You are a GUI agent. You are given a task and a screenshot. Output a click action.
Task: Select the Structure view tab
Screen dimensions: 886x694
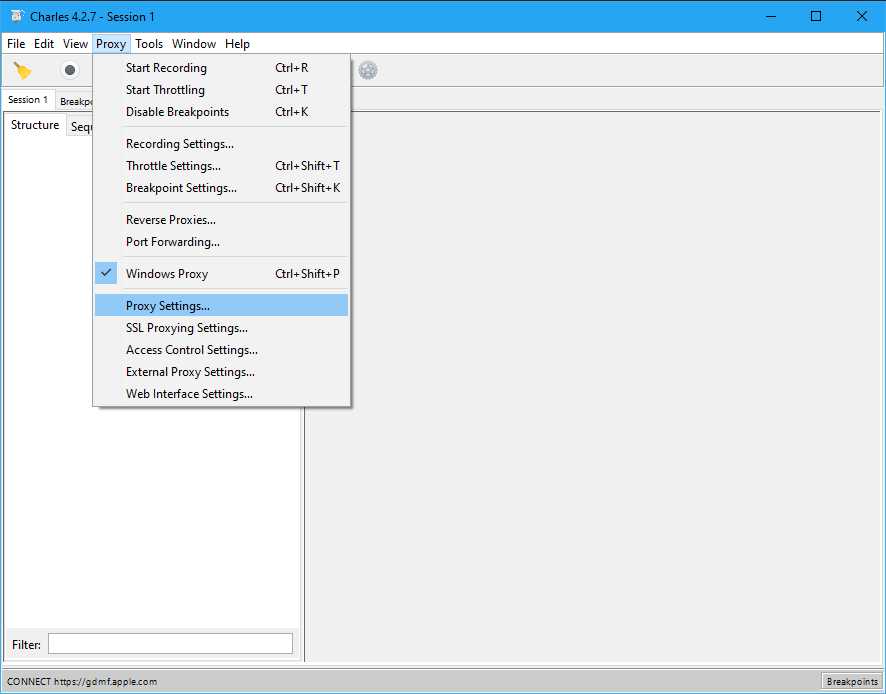tap(35, 125)
